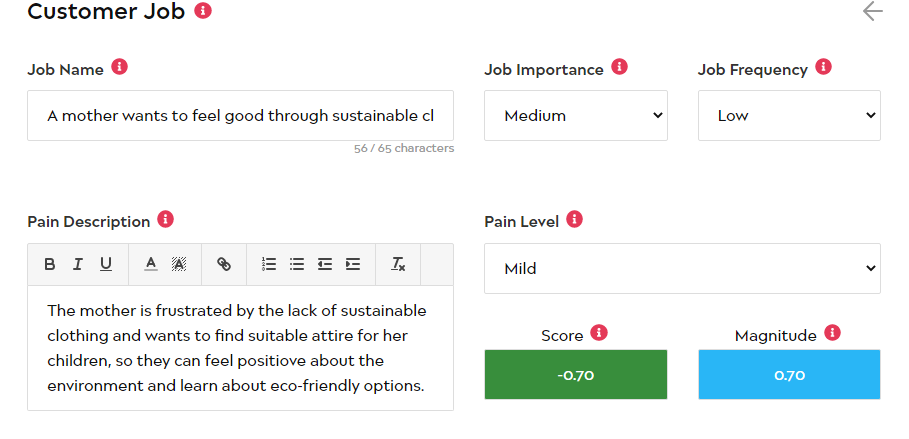Open Job Importance dropdown set to Medium

(576, 115)
